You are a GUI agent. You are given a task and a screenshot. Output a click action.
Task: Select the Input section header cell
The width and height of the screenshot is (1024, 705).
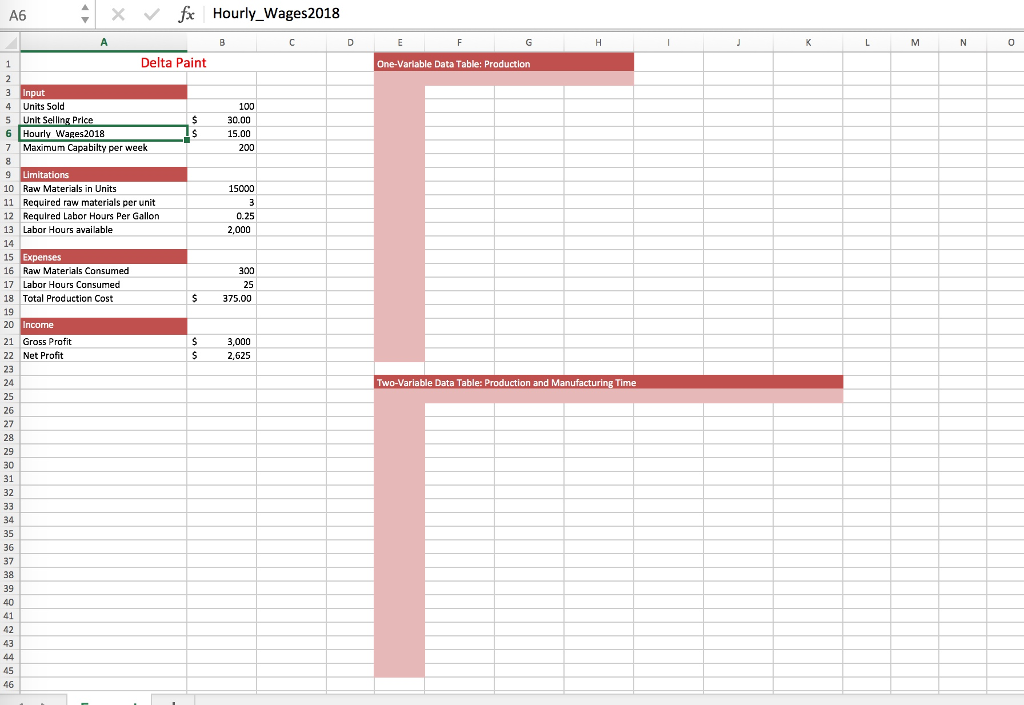(104, 93)
